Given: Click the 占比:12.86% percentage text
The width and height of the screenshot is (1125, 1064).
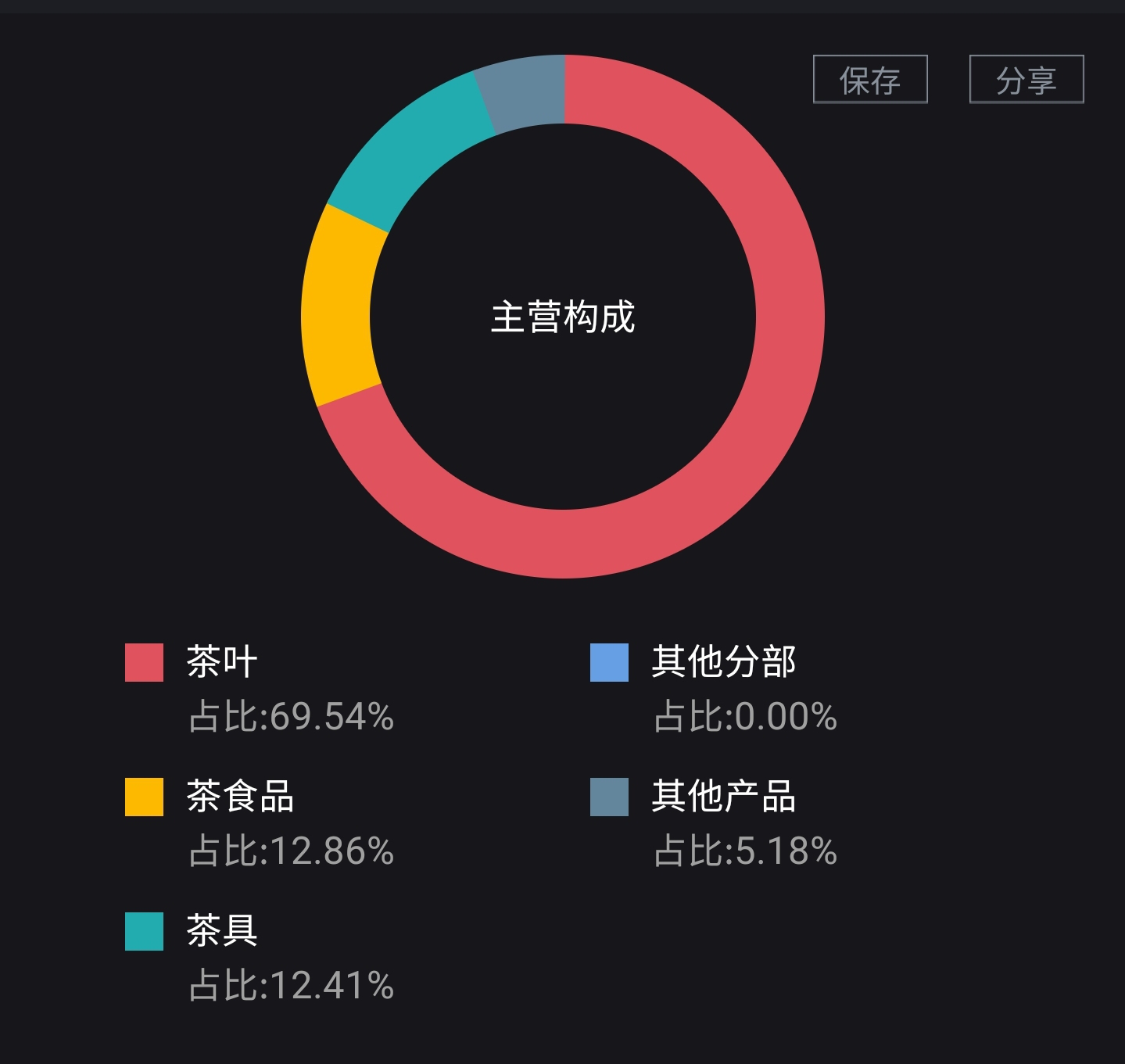Looking at the screenshot, I should tap(291, 851).
